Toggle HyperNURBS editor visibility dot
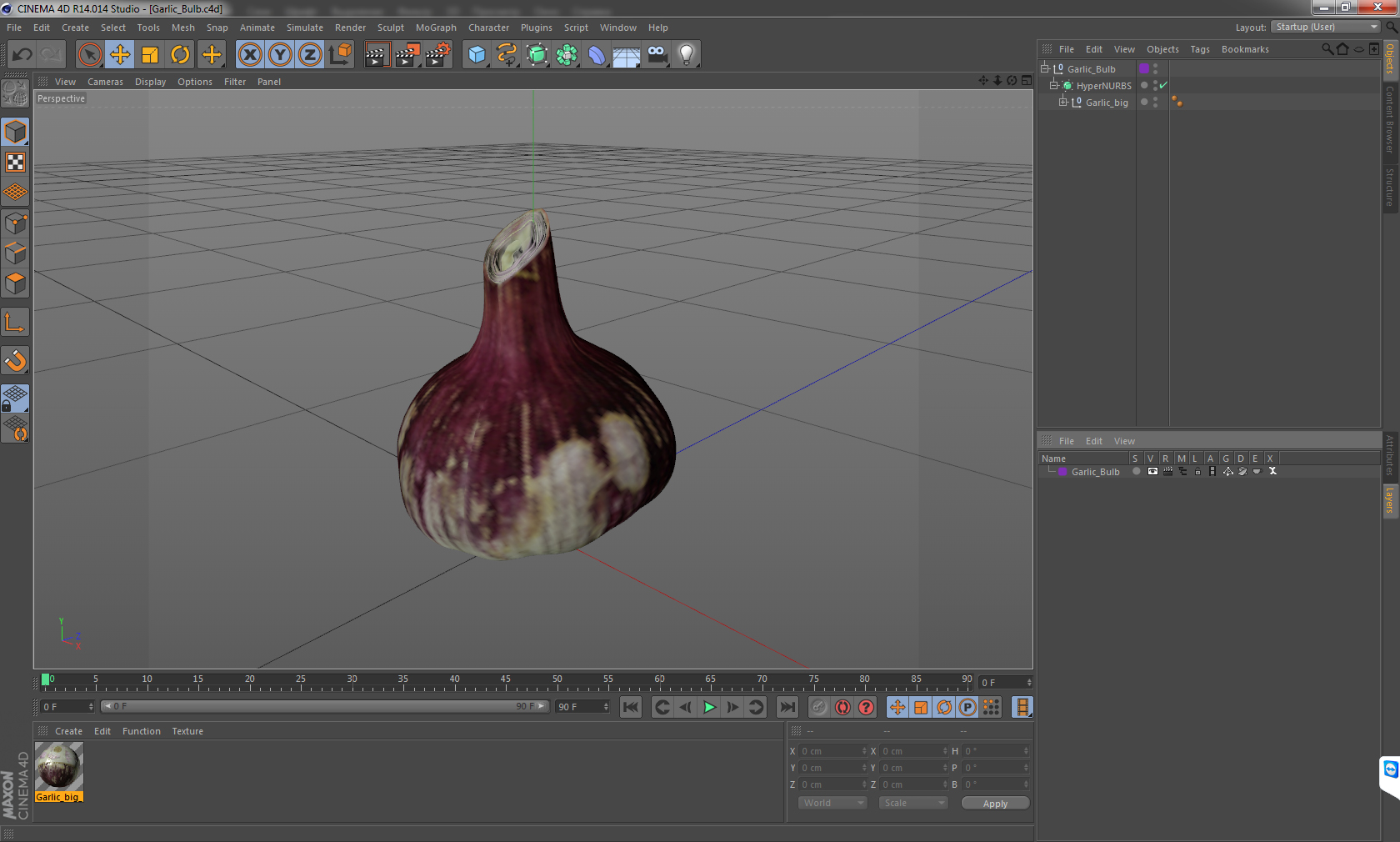 1155,83
